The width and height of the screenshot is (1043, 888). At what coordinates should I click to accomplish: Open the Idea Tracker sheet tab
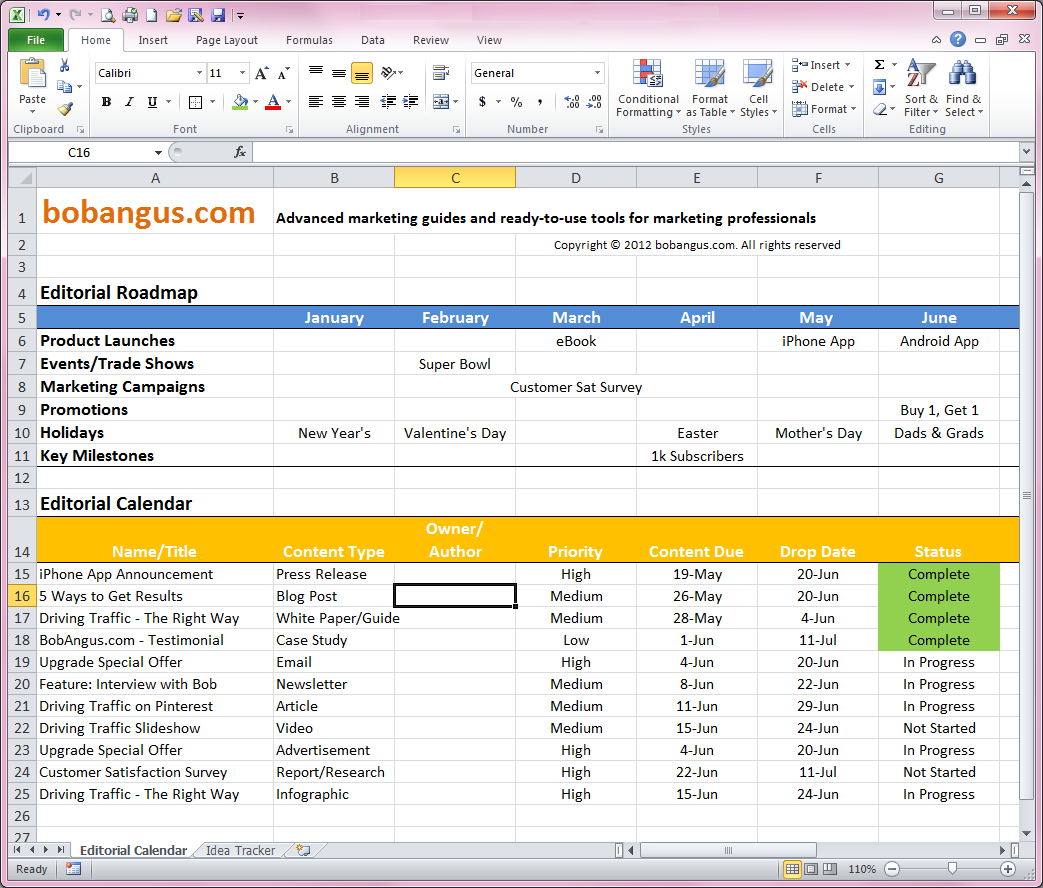[240, 850]
